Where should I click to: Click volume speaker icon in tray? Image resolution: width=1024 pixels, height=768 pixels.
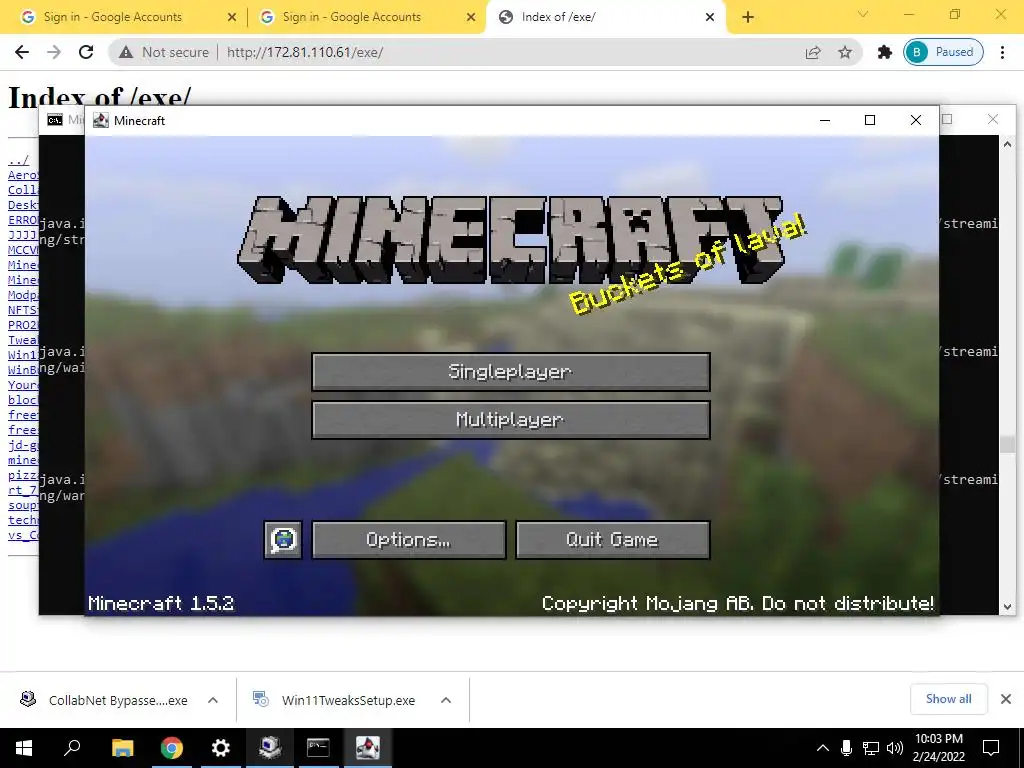tap(895, 748)
